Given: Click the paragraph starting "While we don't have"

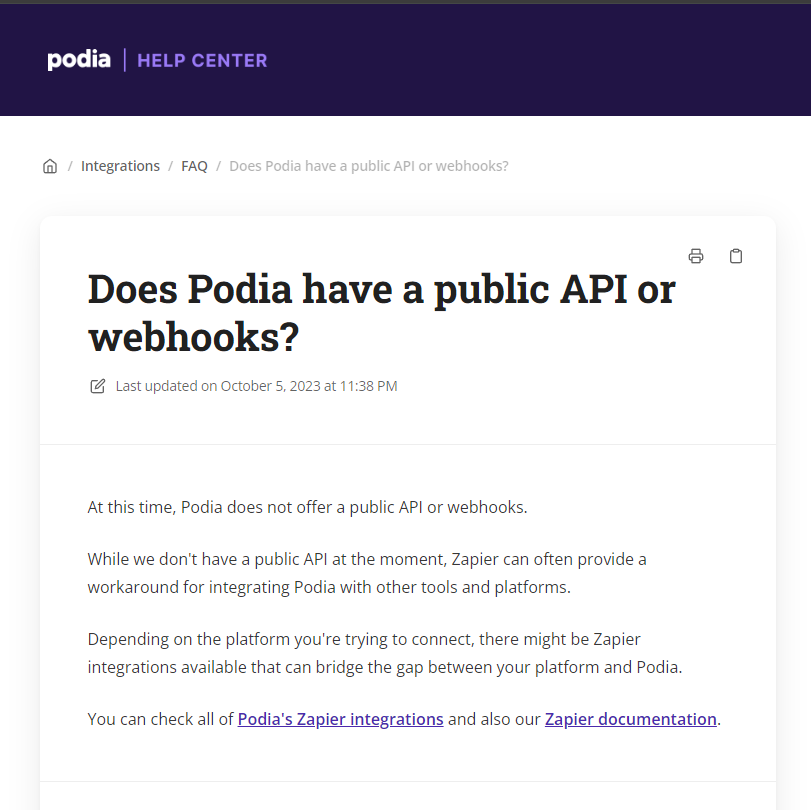Looking at the screenshot, I should pos(367,573).
